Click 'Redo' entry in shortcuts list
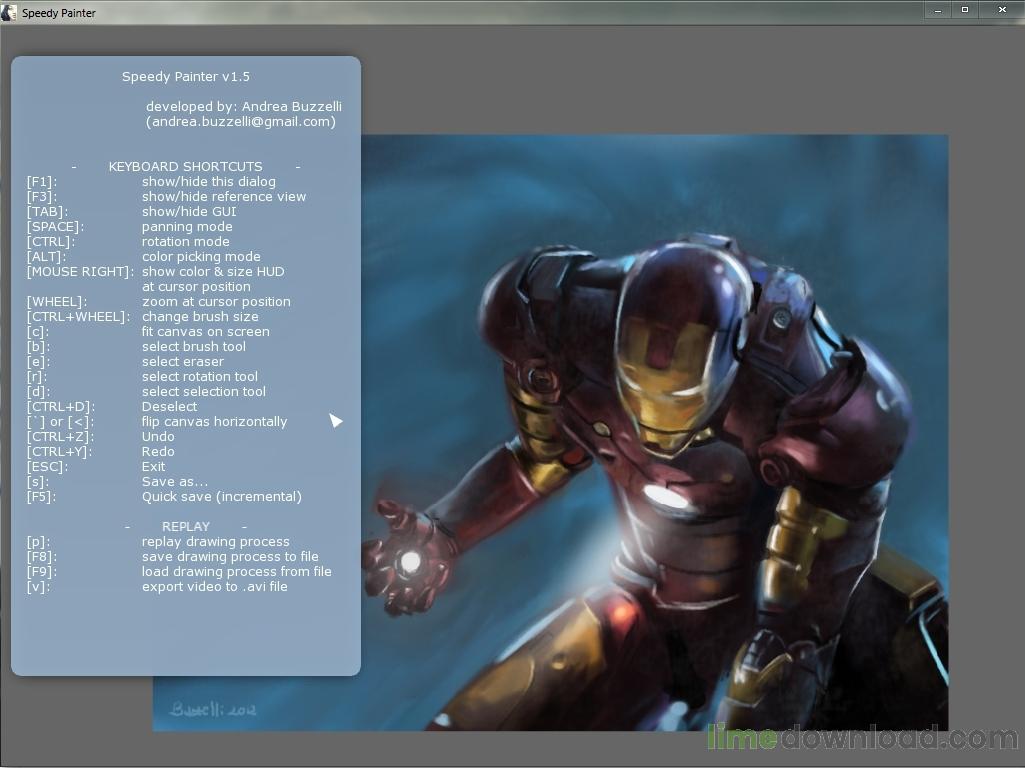 coord(158,452)
